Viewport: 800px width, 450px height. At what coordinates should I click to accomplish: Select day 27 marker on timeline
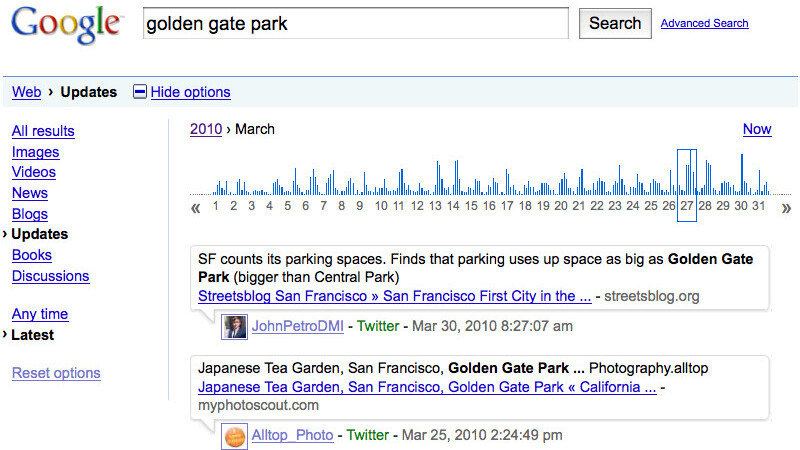click(686, 206)
